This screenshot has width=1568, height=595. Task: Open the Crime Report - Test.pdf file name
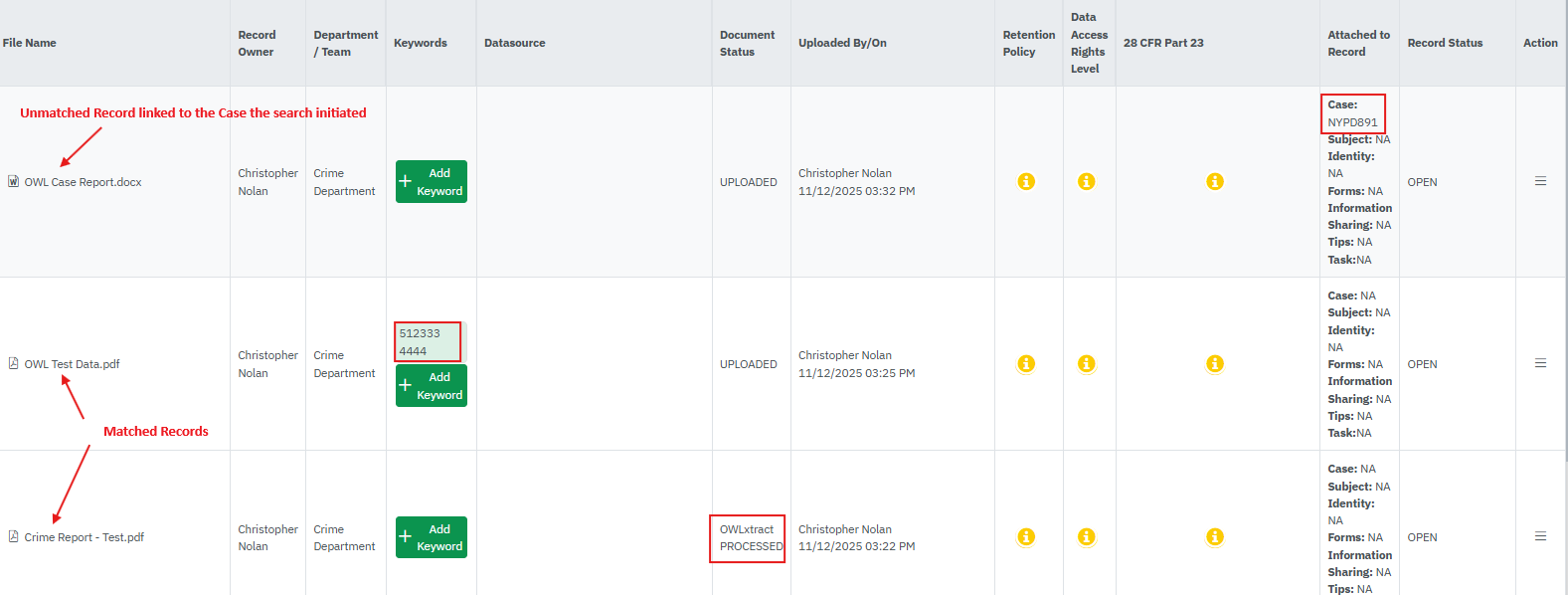point(85,537)
